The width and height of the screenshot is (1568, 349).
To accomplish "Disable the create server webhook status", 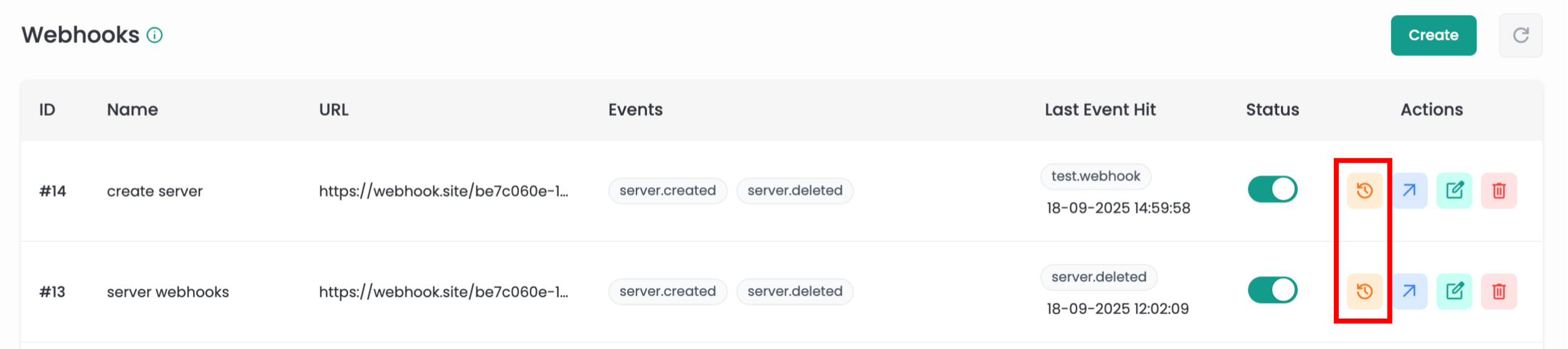I will coord(1272,189).
